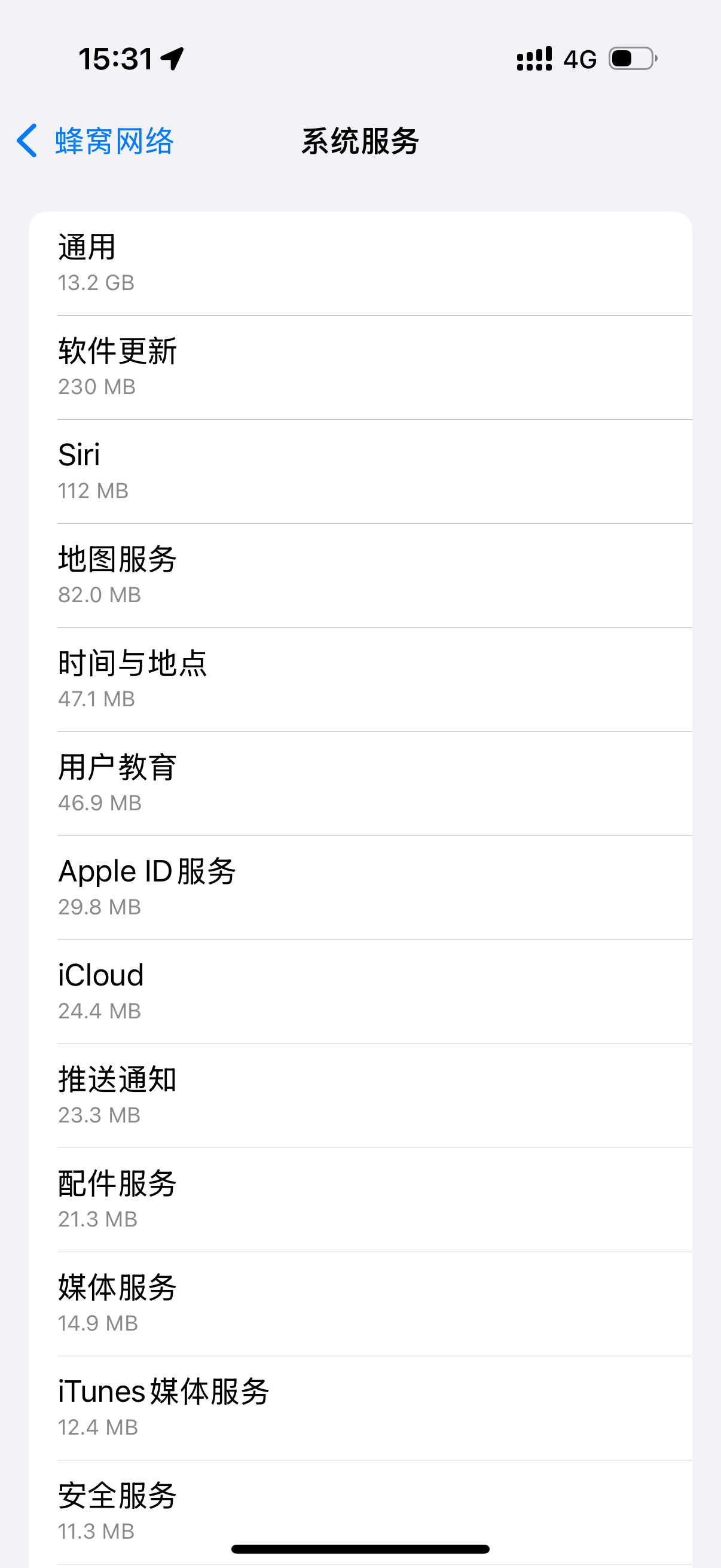The width and height of the screenshot is (721, 1568).
Task: Open the 地图服务 entry
Action: coord(360,576)
